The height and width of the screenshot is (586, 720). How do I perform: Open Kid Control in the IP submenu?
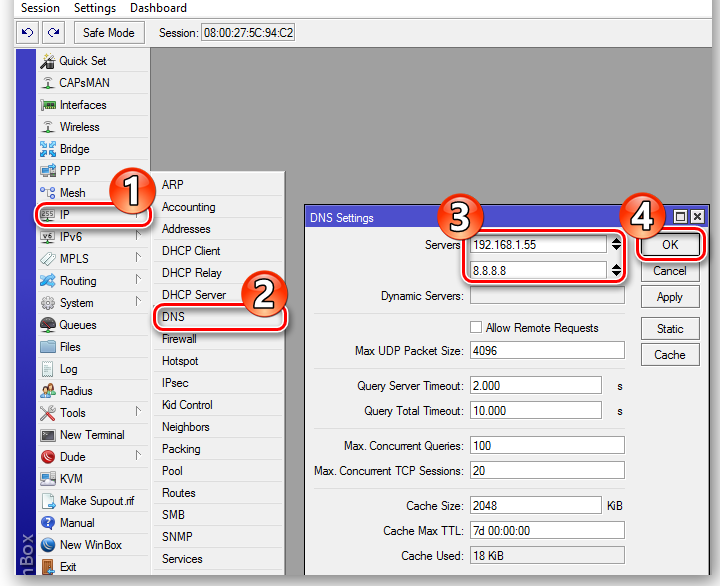click(x=219, y=405)
